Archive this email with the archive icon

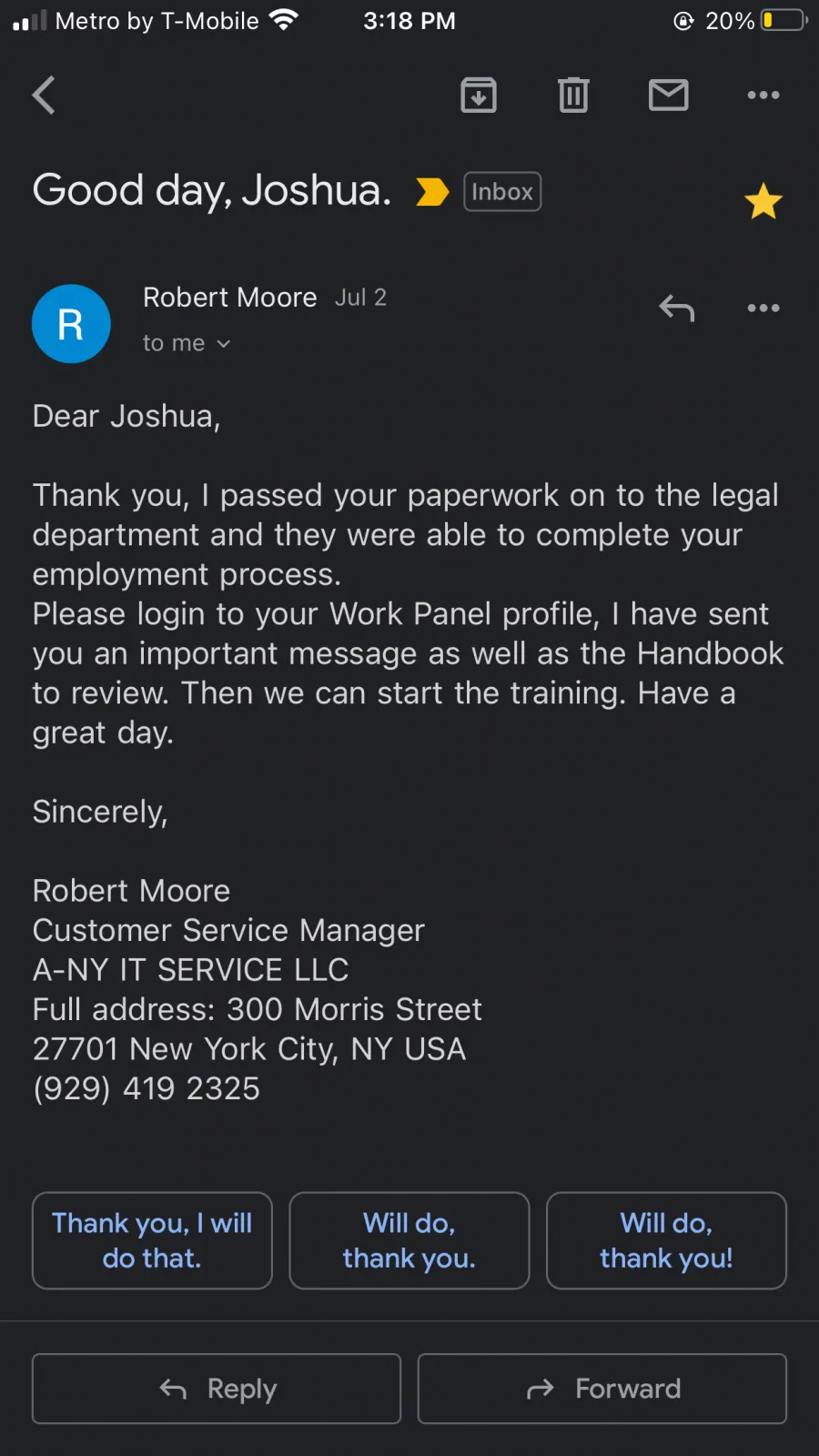479,95
